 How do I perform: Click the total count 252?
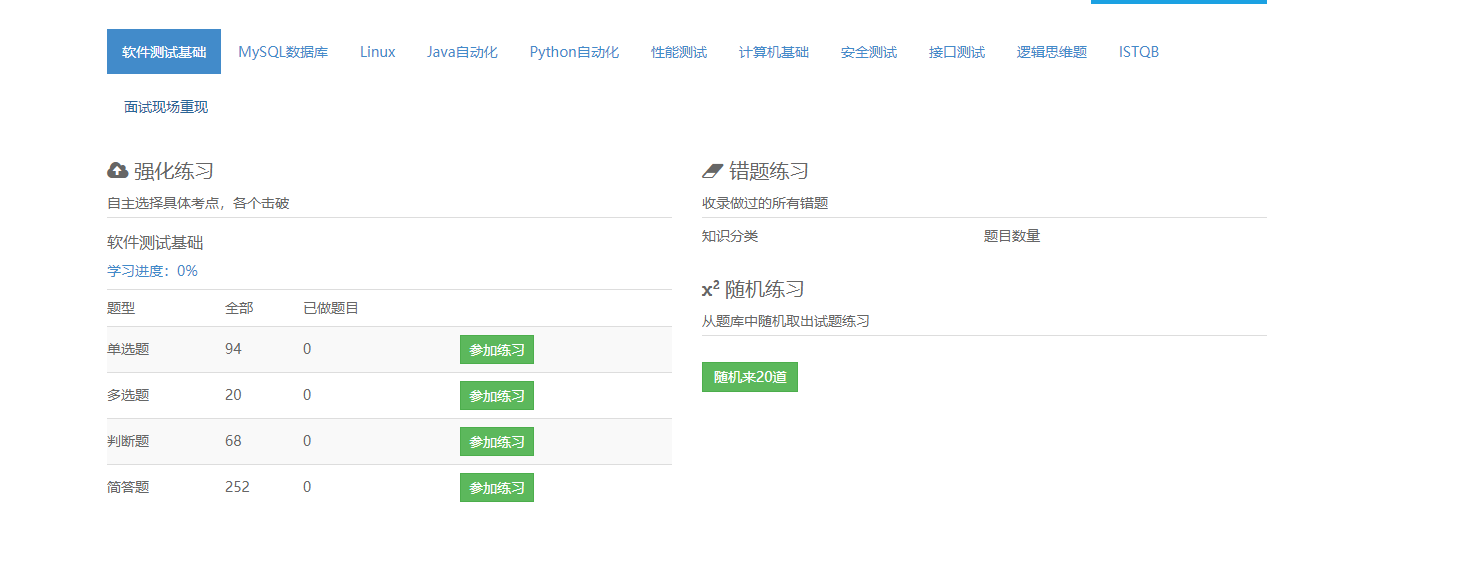coord(237,487)
